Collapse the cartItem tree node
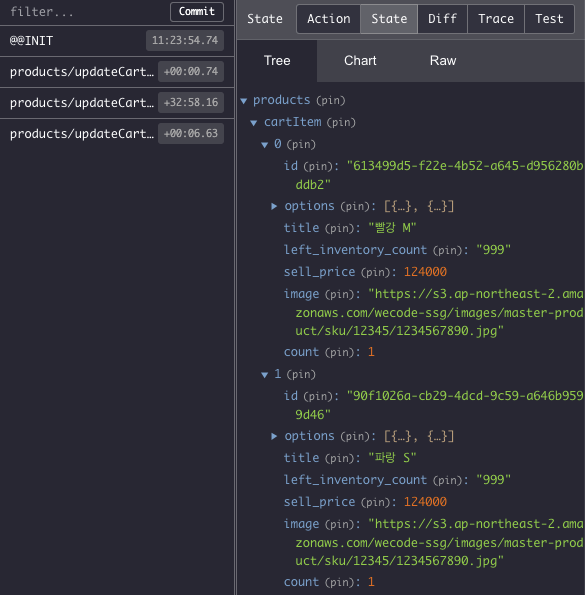The width and height of the screenshot is (585, 595). click(x=254, y=123)
